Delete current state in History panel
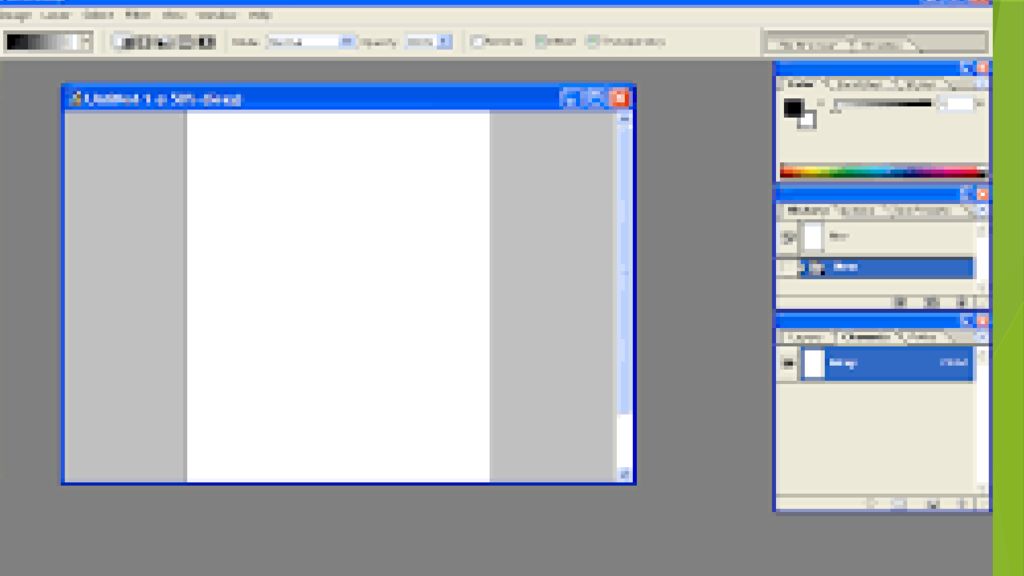This screenshot has width=1024, height=576. coord(963,302)
